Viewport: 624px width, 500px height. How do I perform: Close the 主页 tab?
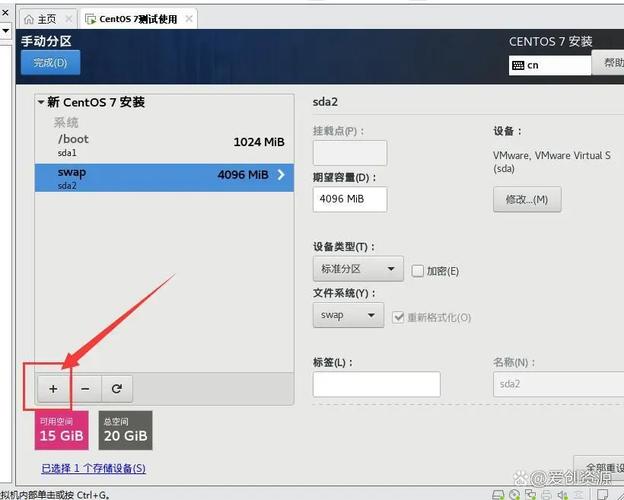(67, 19)
